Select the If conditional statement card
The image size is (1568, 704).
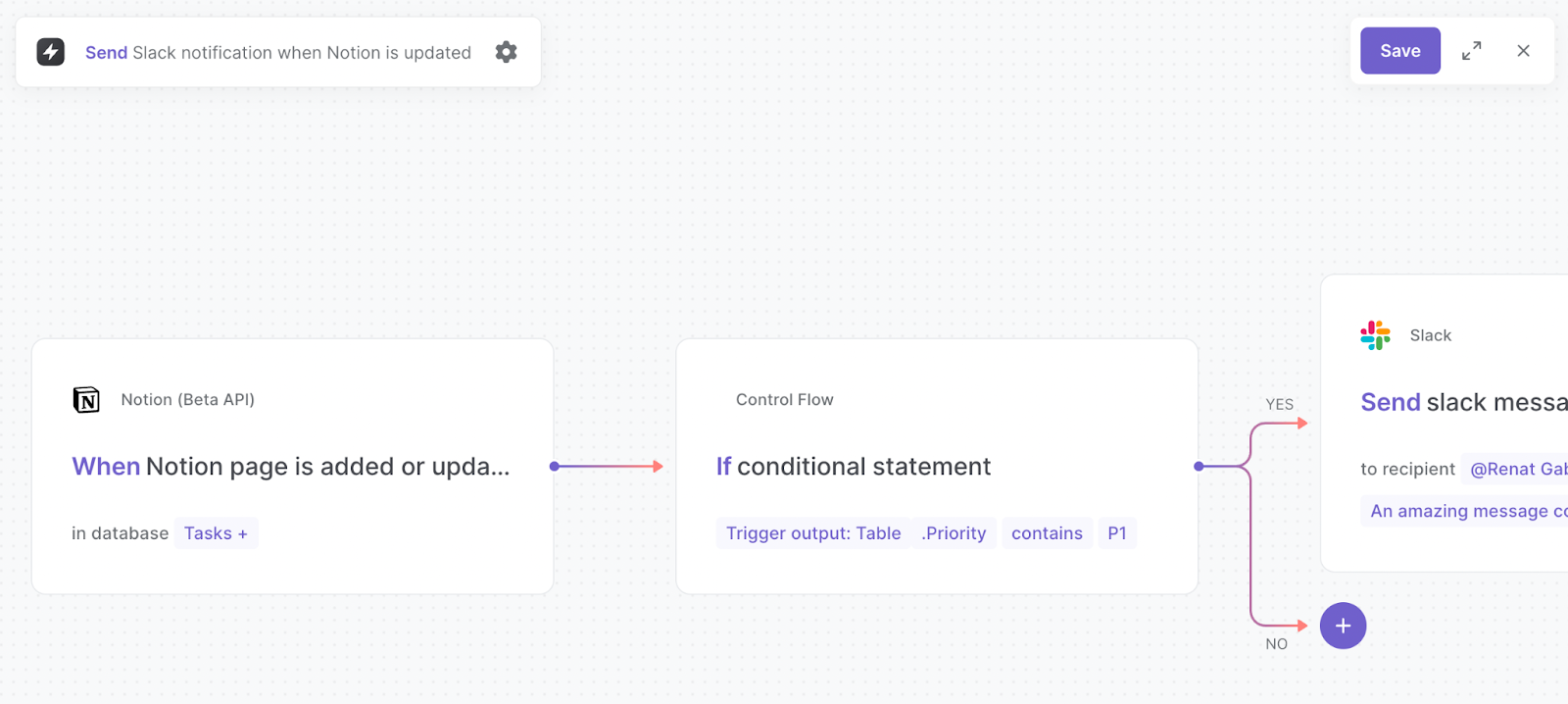[x=853, y=466]
